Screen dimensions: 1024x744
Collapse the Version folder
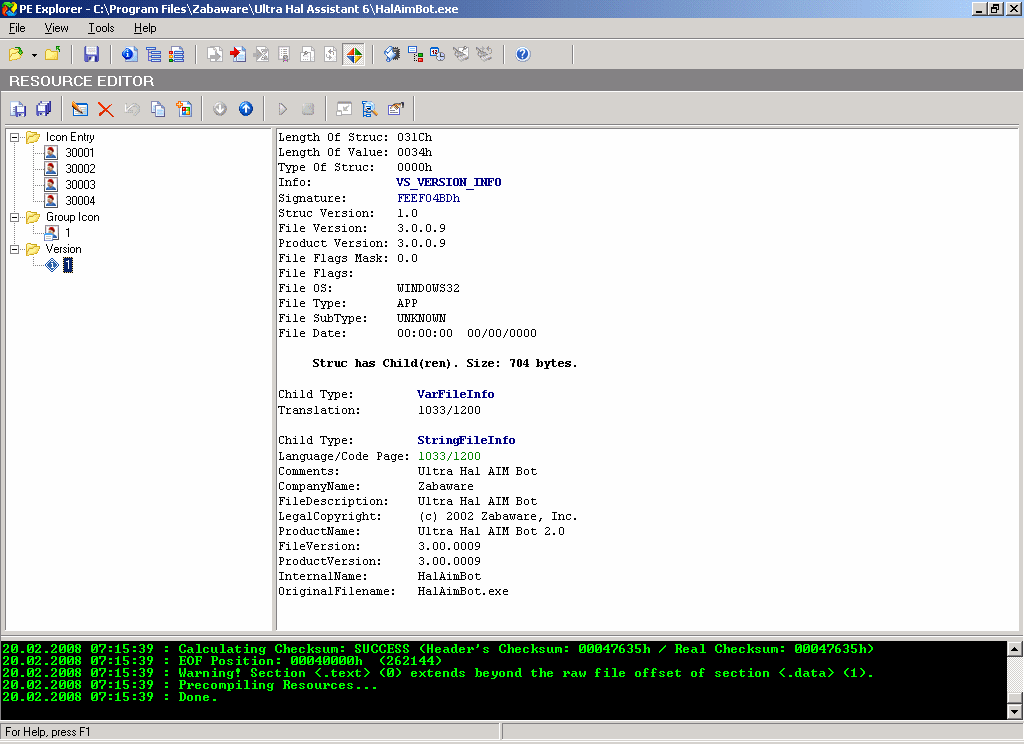14,250
